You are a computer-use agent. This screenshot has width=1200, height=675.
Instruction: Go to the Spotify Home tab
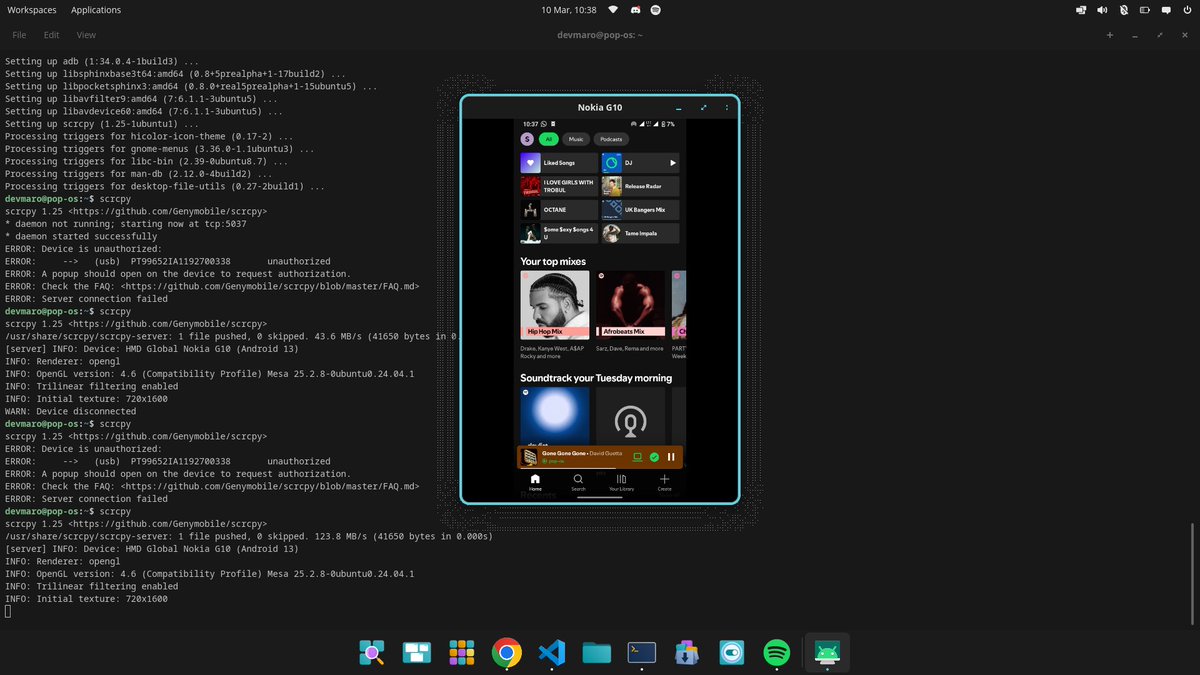tap(535, 483)
